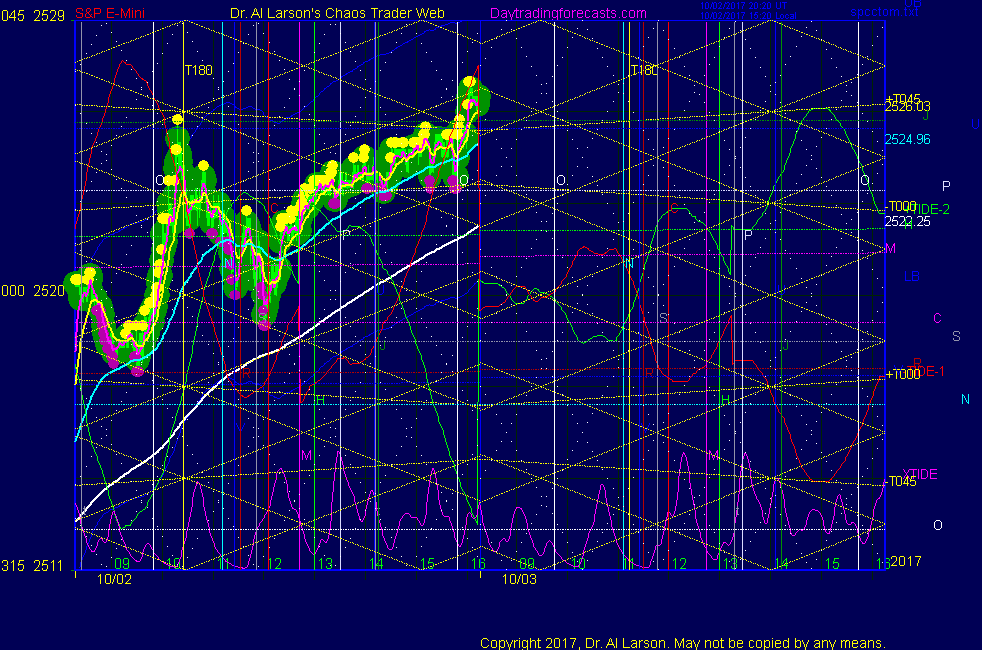Click the white P letter outside chart's right edge
This screenshot has width=982, height=650.
pos(946,186)
